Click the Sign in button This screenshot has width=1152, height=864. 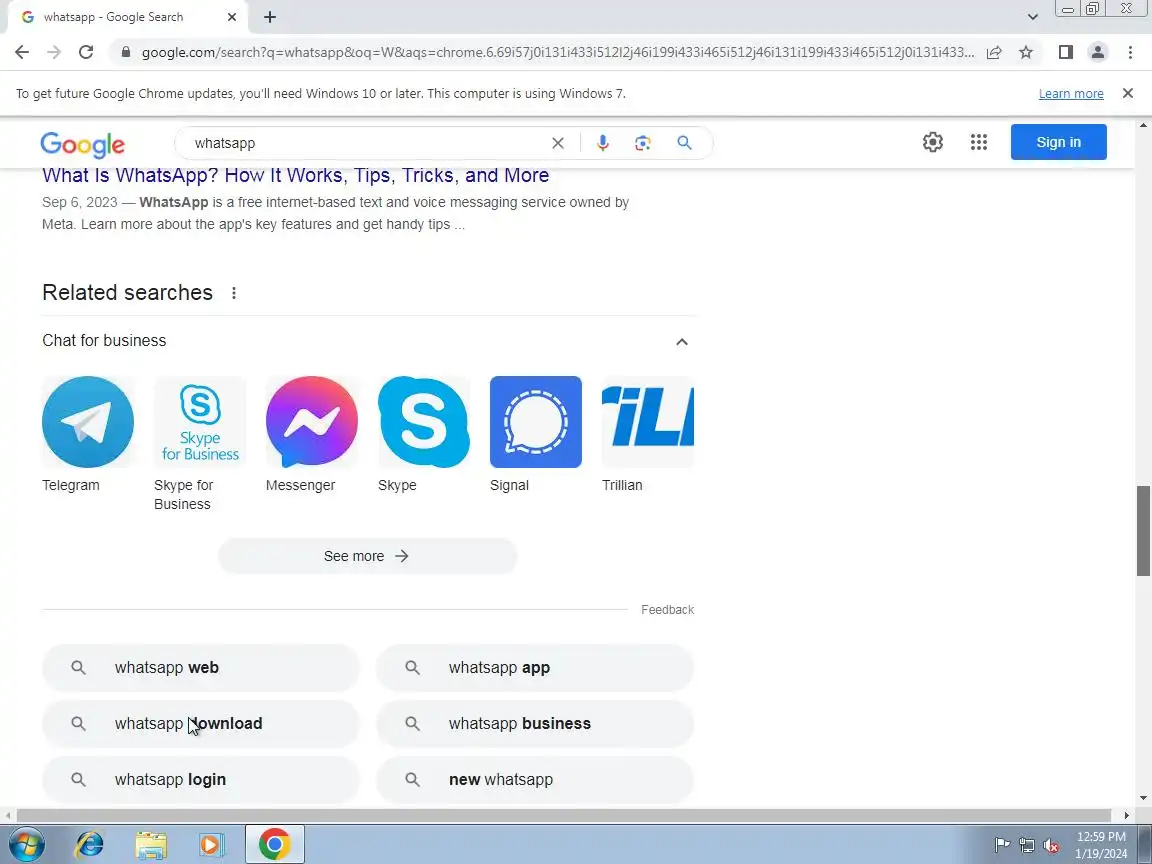coord(1059,142)
